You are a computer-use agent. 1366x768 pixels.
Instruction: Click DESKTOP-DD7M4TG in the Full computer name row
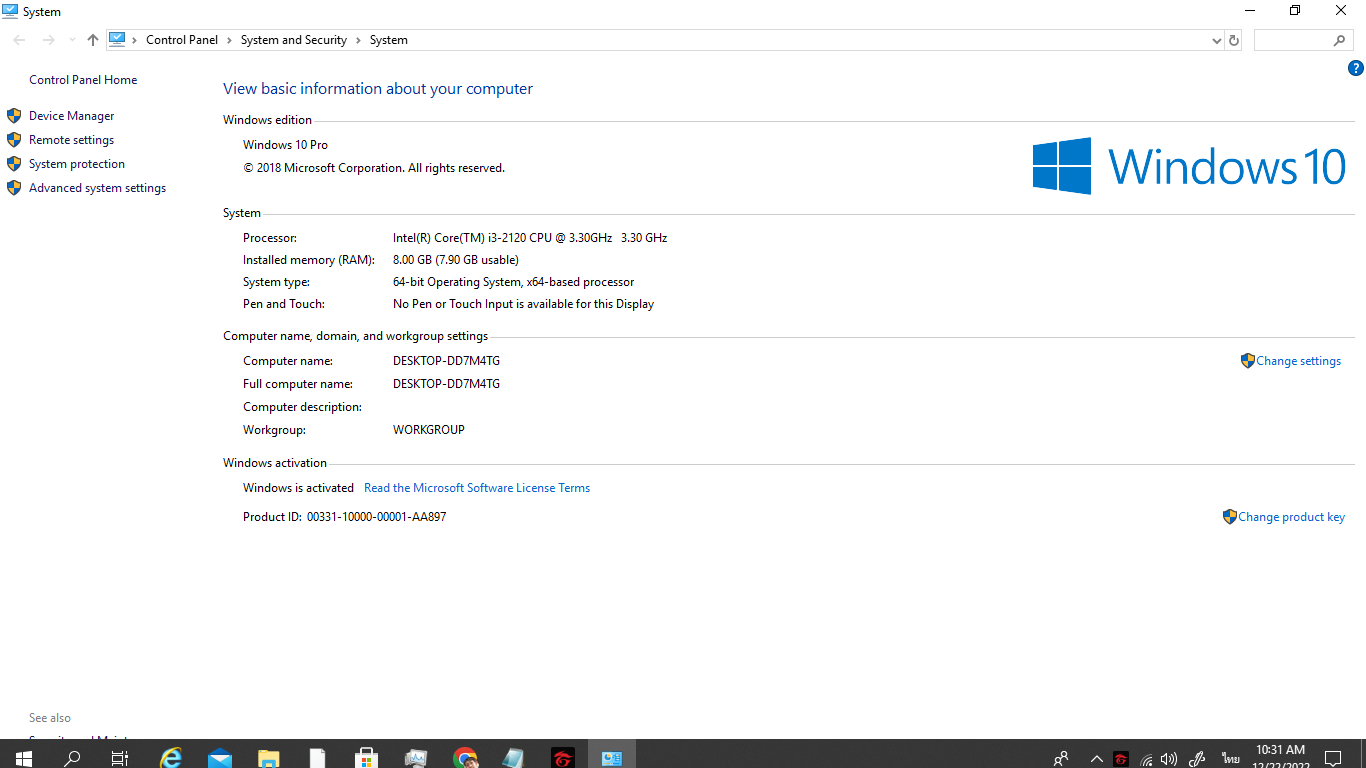pos(446,384)
